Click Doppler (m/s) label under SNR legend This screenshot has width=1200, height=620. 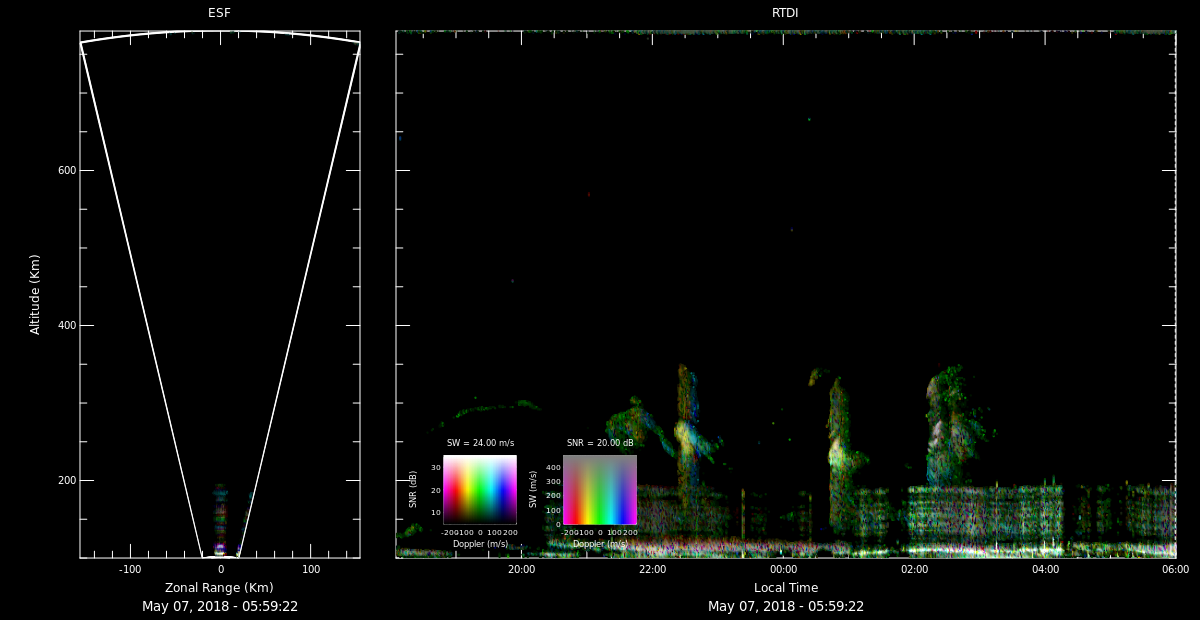click(480, 544)
